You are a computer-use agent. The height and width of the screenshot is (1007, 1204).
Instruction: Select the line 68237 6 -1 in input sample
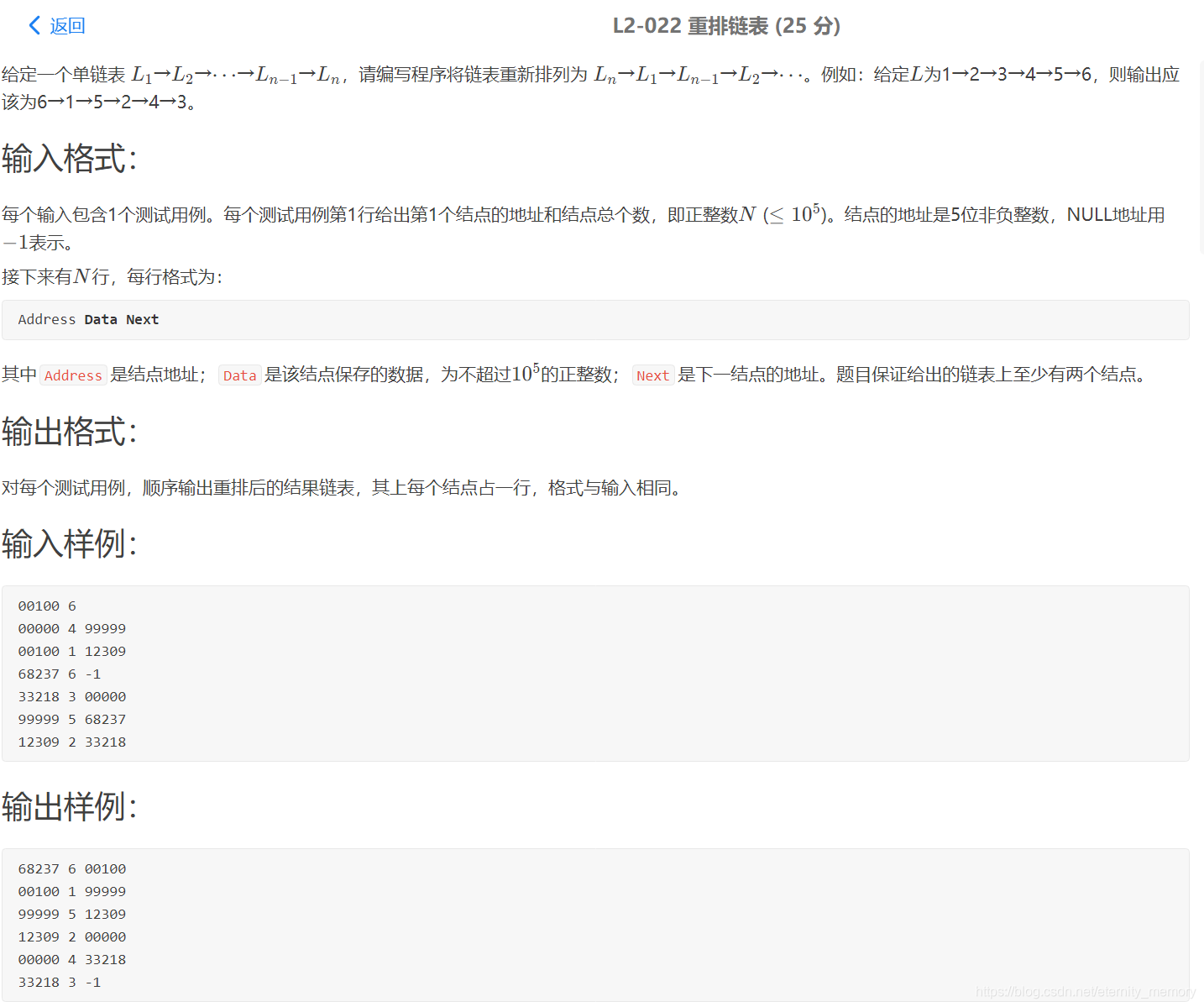click(57, 674)
